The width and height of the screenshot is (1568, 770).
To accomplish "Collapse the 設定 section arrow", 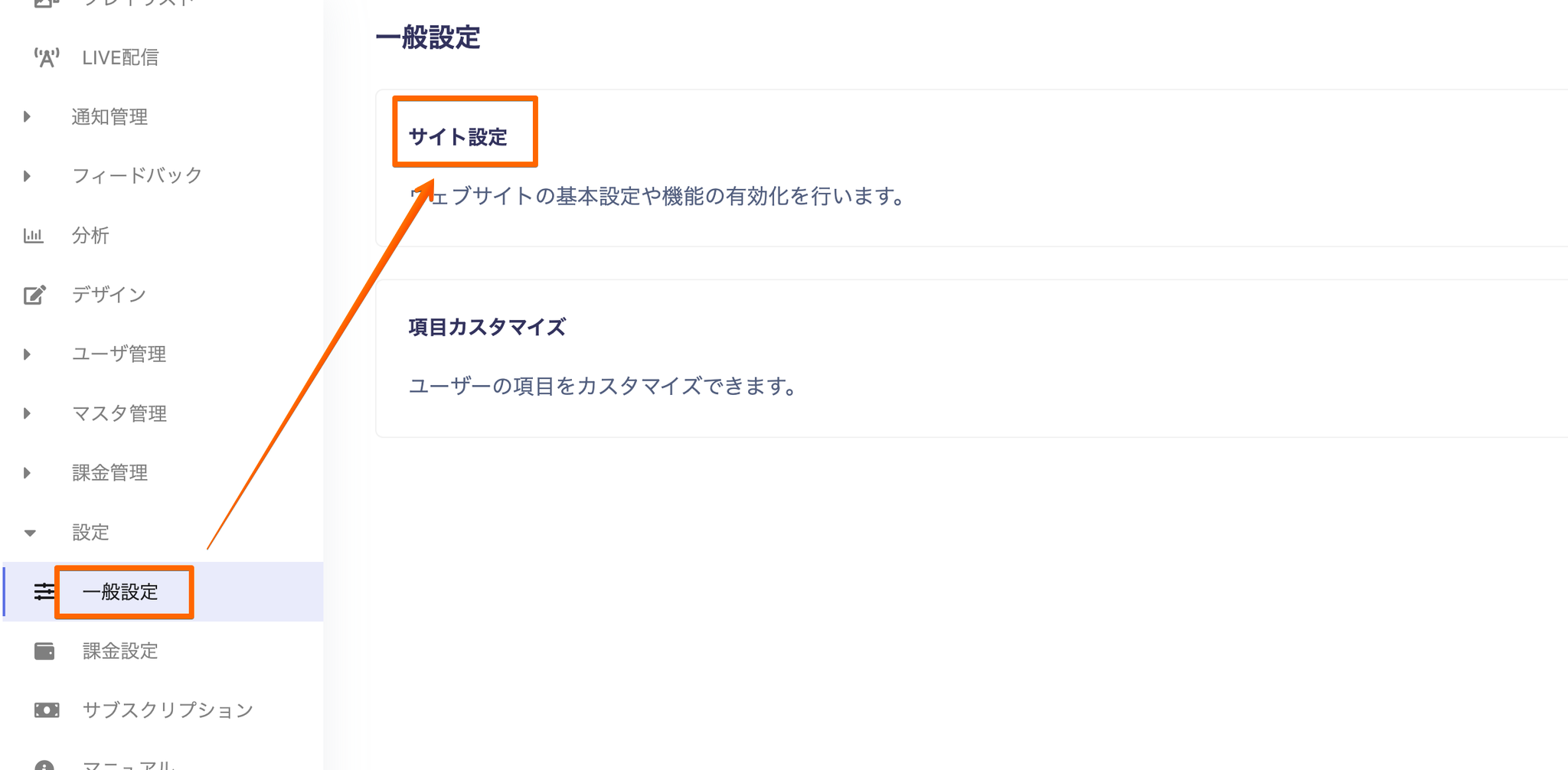I will [30, 533].
